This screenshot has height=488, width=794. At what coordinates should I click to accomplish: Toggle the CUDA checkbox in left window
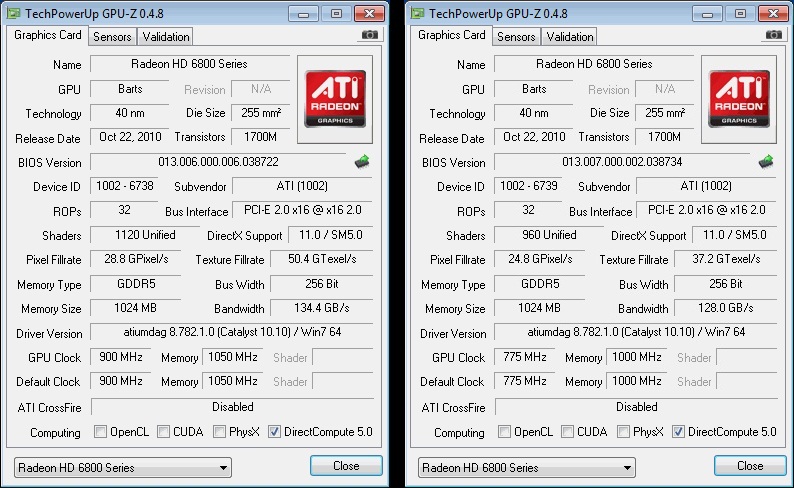[x=163, y=432]
